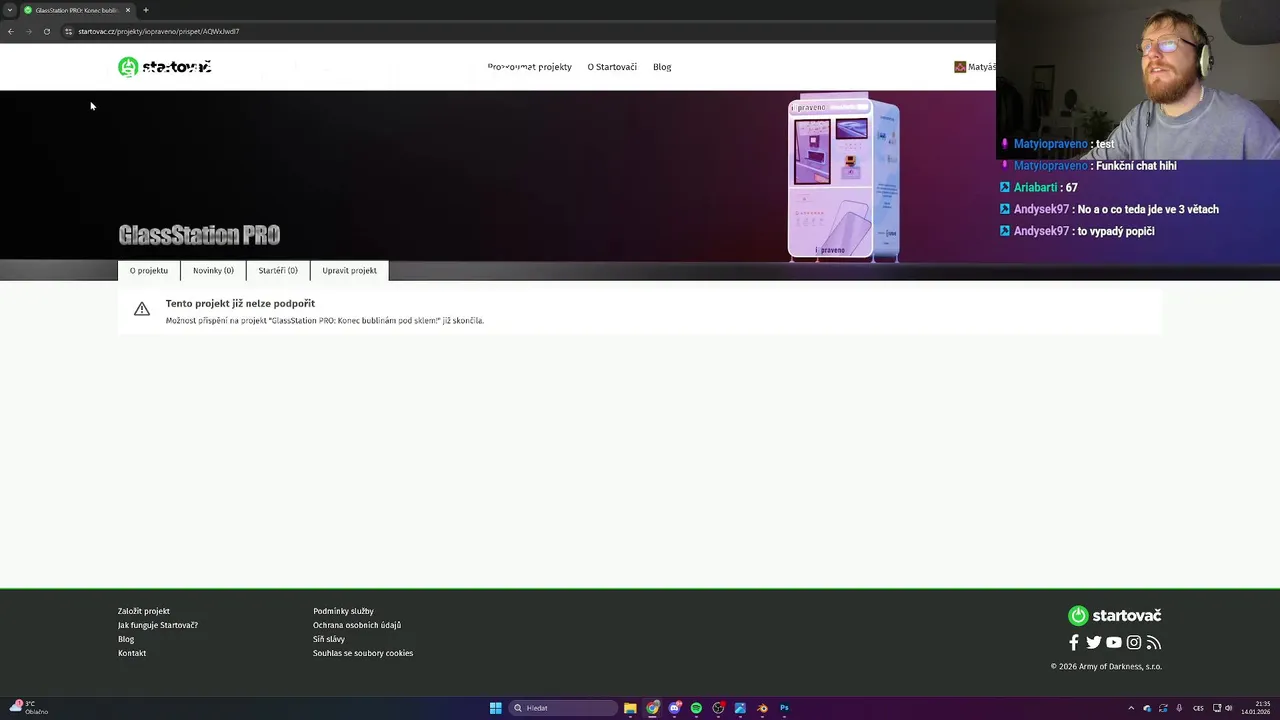Click the browser address bar URL
Image resolution: width=1280 pixels, height=720 pixels.
159,31
